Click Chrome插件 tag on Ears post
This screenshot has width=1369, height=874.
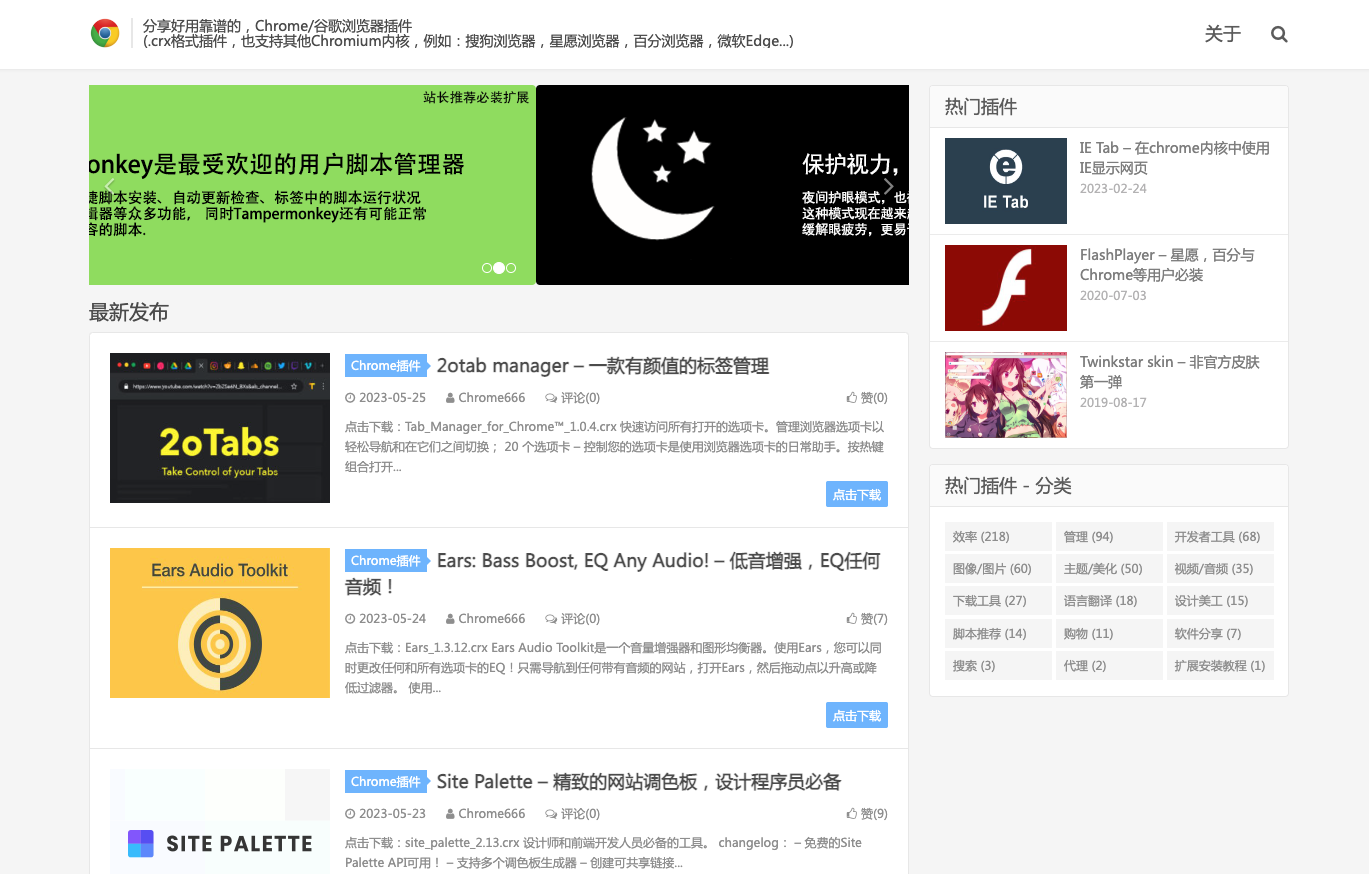pyautogui.click(x=386, y=560)
